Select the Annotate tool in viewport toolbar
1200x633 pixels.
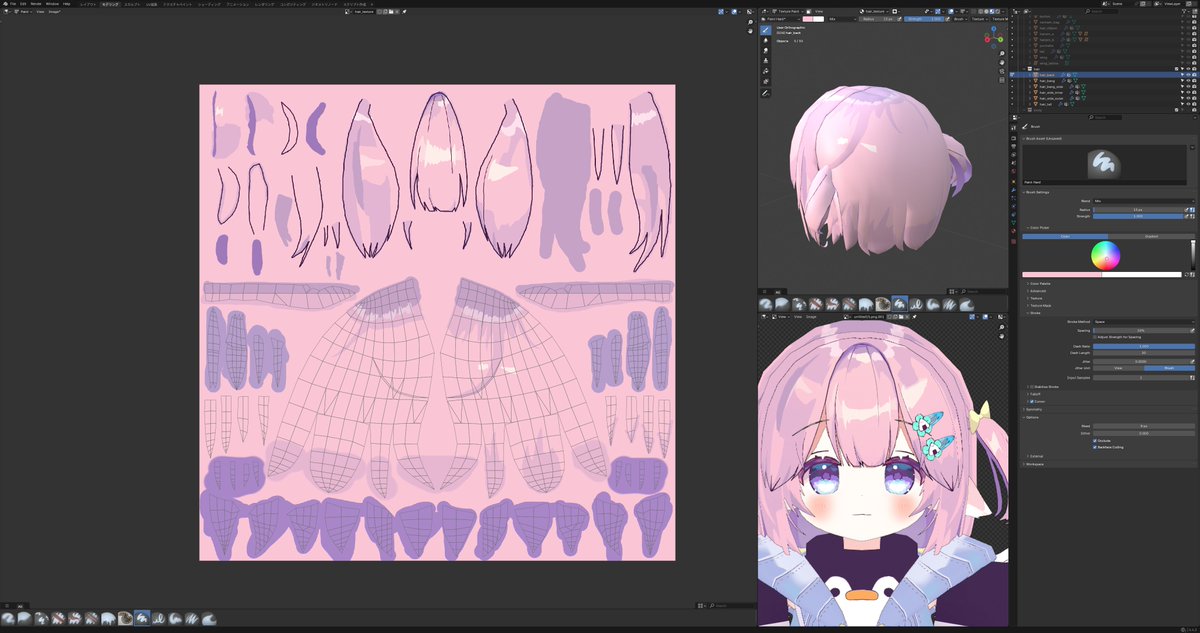click(765, 93)
